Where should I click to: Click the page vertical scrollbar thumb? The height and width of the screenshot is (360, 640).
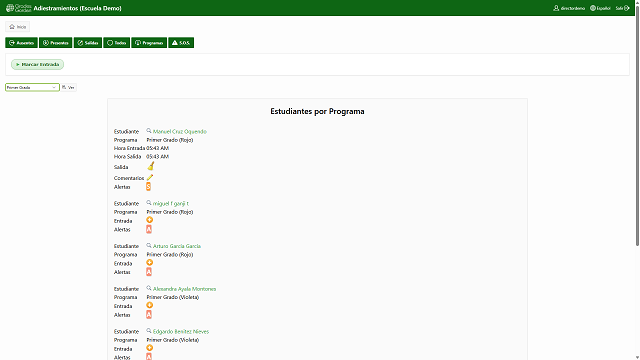[x=637, y=126]
